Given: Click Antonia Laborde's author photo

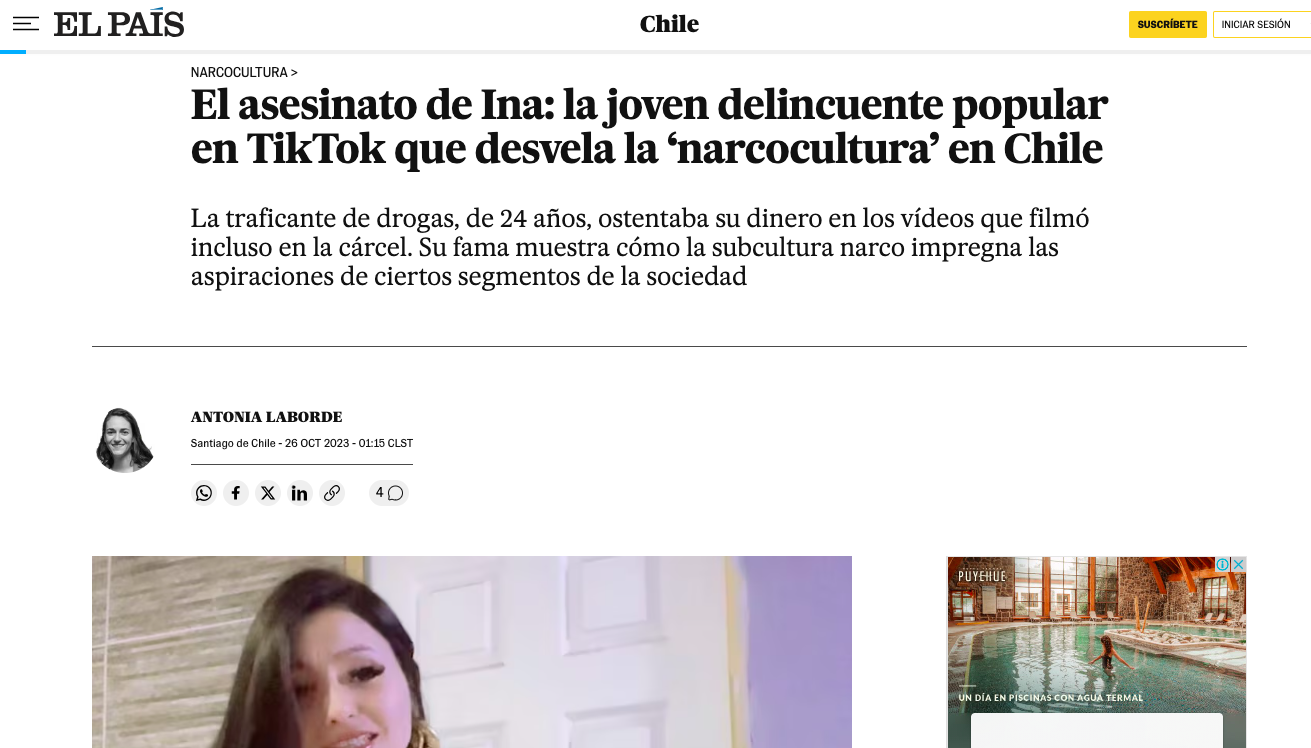Looking at the screenshot, I should [x=125, y=440].
